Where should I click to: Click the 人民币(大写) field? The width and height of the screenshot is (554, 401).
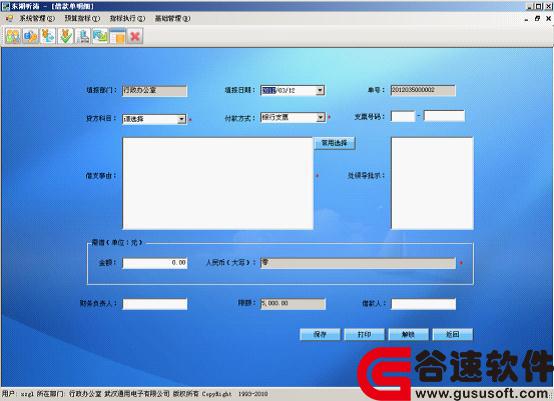tap(358, 263)
